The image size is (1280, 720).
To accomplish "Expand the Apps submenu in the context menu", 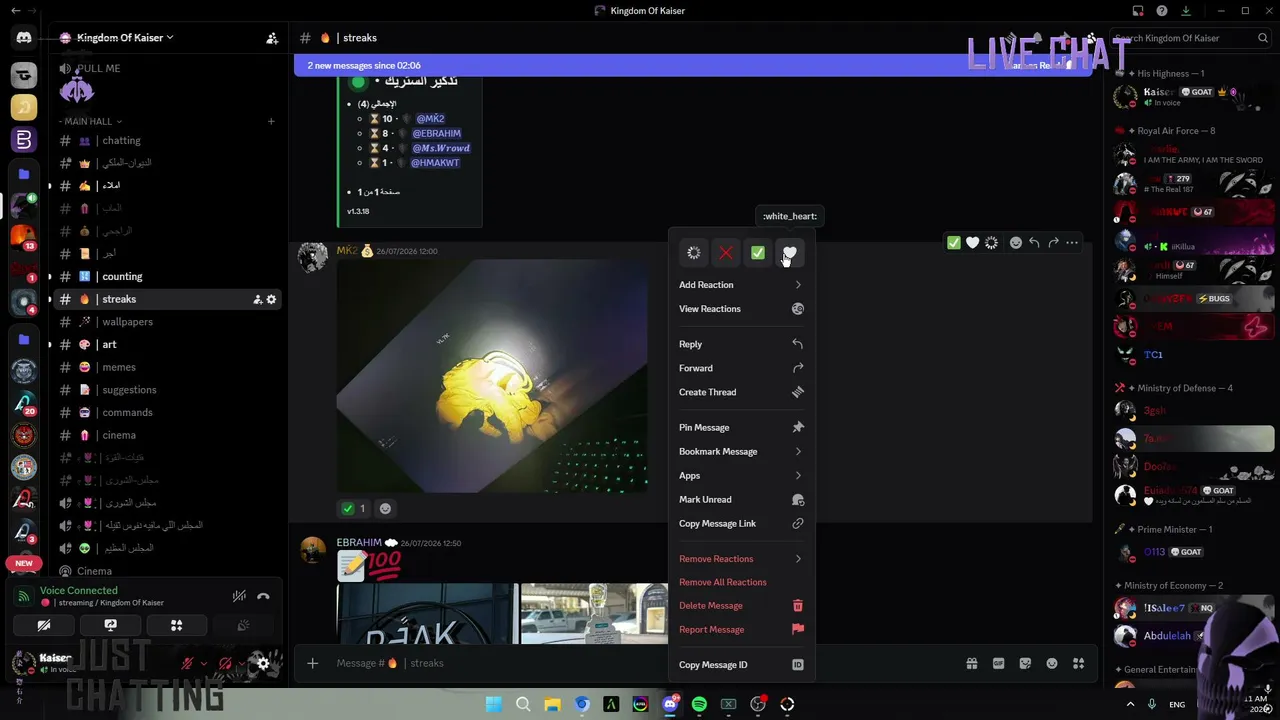I will 741,475.
